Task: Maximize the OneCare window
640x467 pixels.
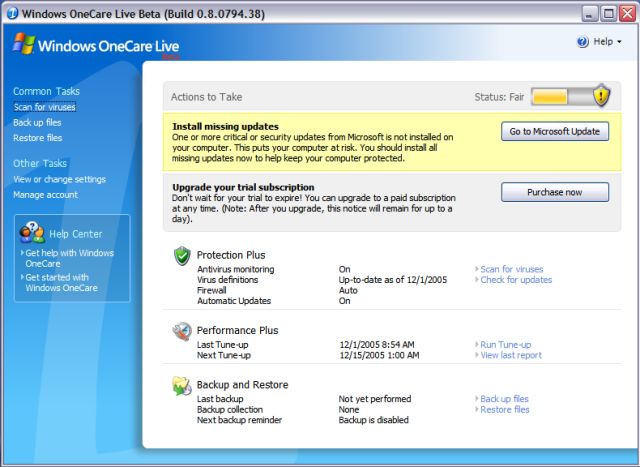Action: pyautogui.click(x=609, y=14)
